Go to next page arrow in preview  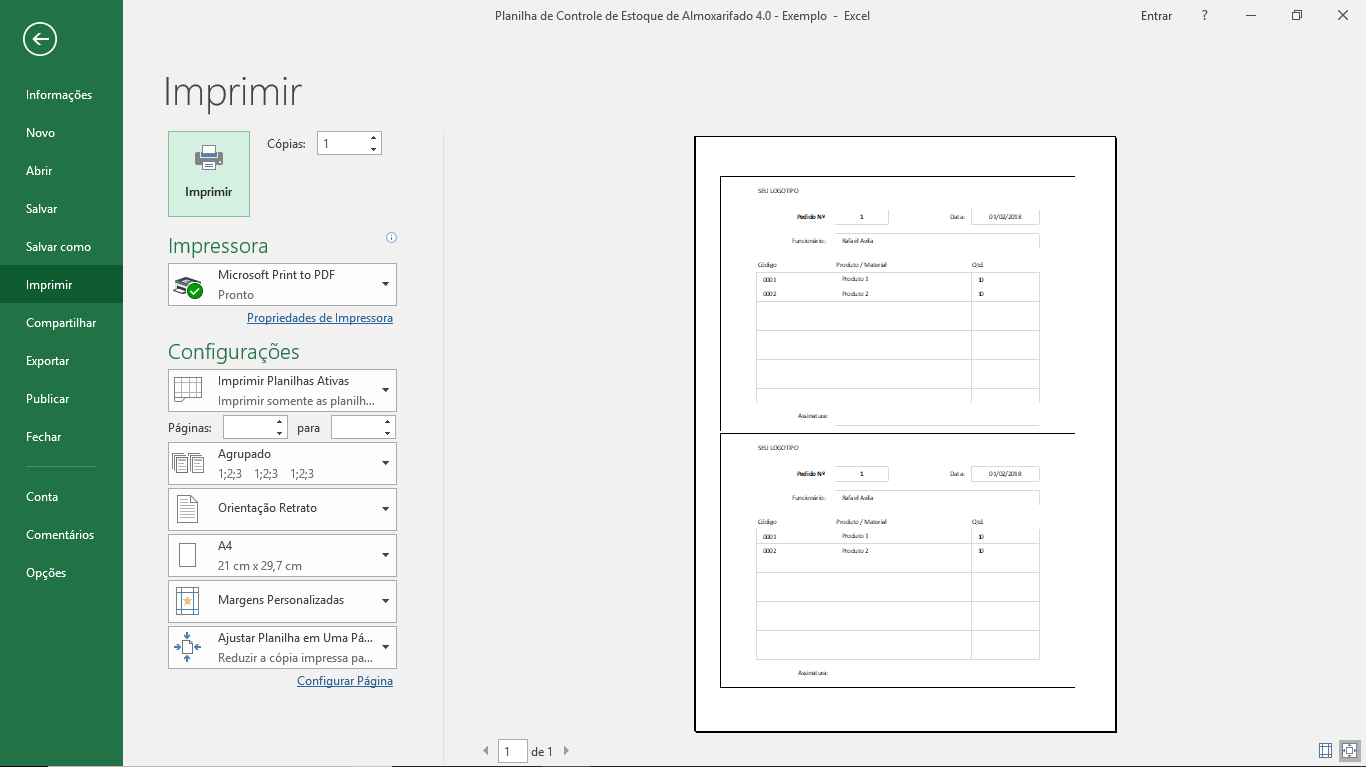pos(566,751)
